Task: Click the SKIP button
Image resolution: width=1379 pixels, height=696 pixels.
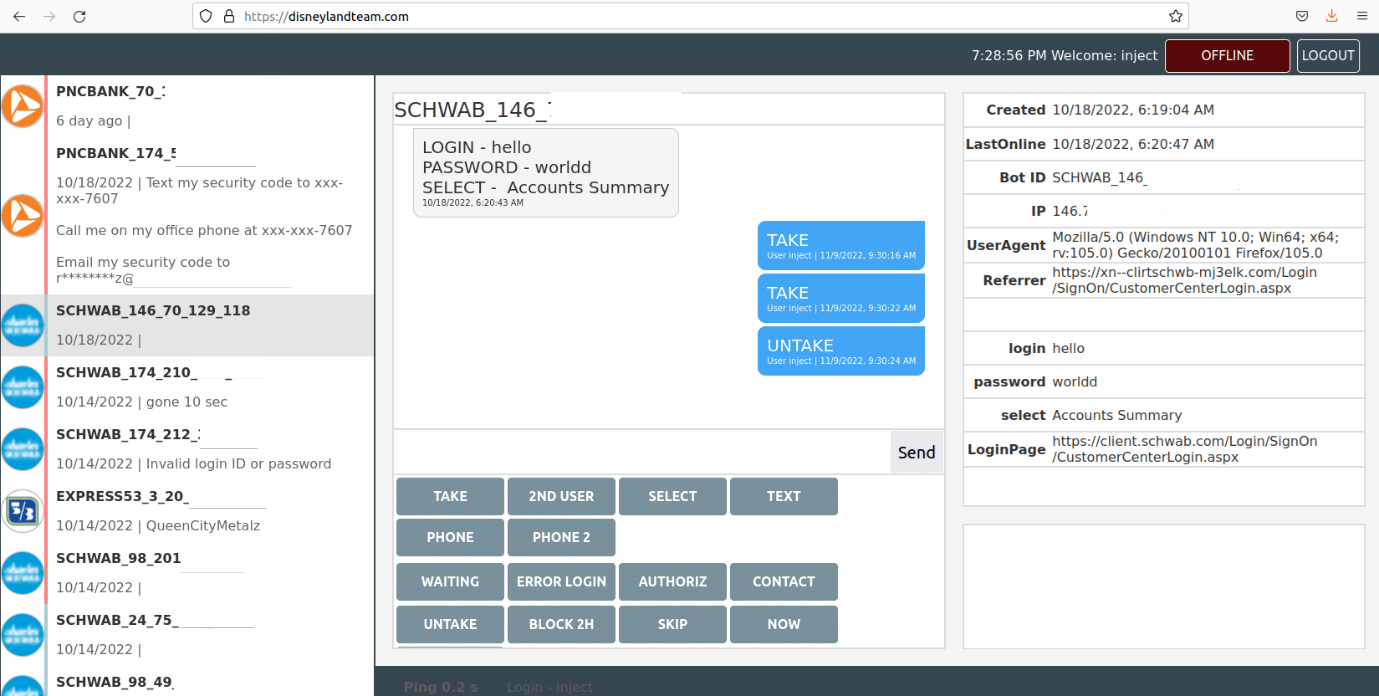Action: pyautogui.click(x=672, y=624)
